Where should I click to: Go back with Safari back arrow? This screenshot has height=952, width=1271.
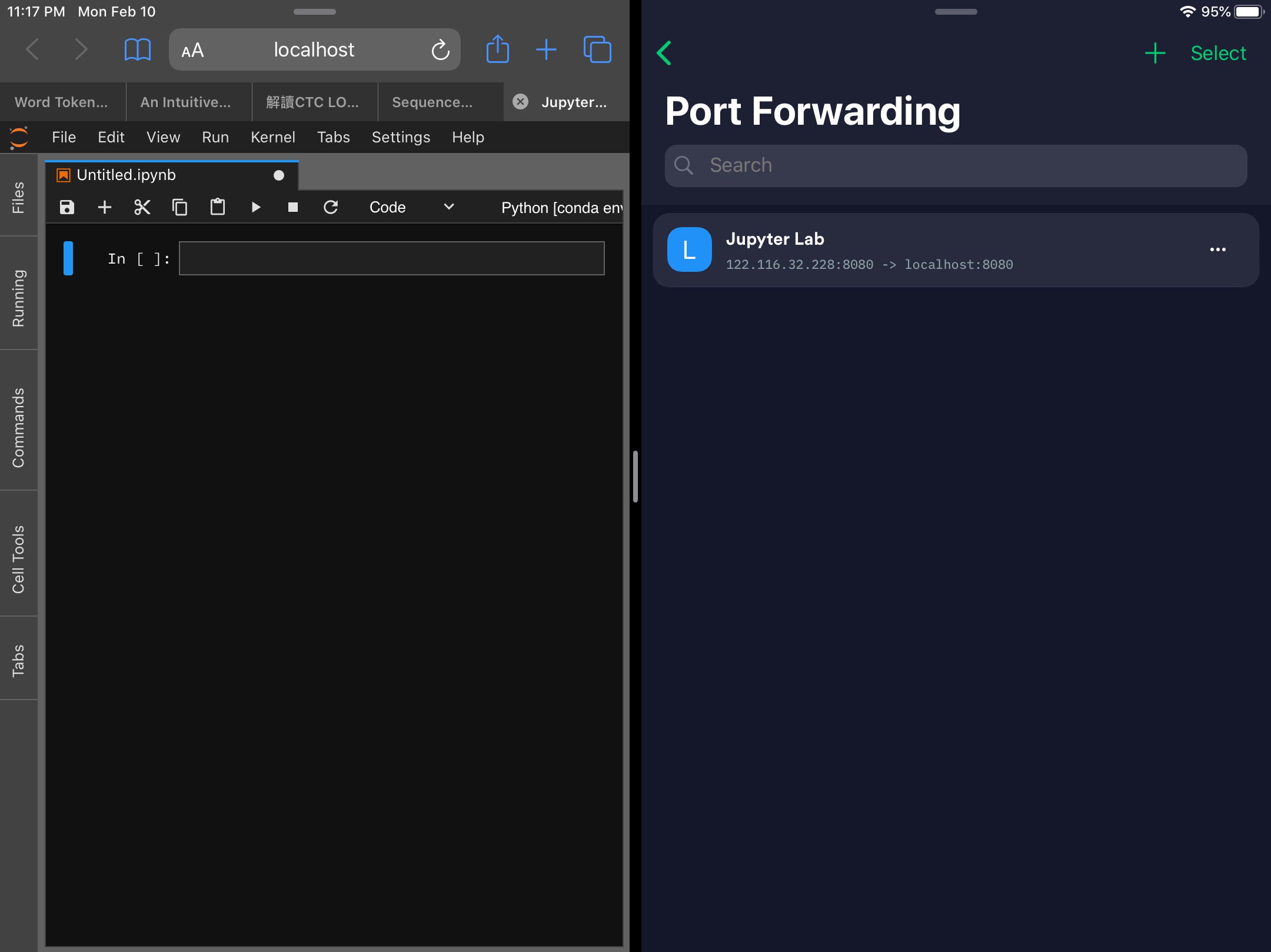(33, 49)
